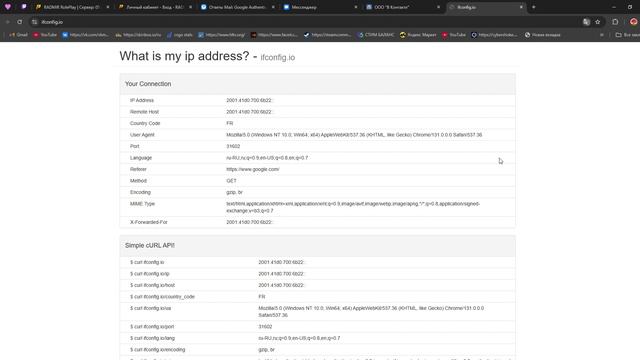Switch to the Ответы Mail tab
This screenshot has height=360, width=640.
pyautogui.click(x=238, y=7)
